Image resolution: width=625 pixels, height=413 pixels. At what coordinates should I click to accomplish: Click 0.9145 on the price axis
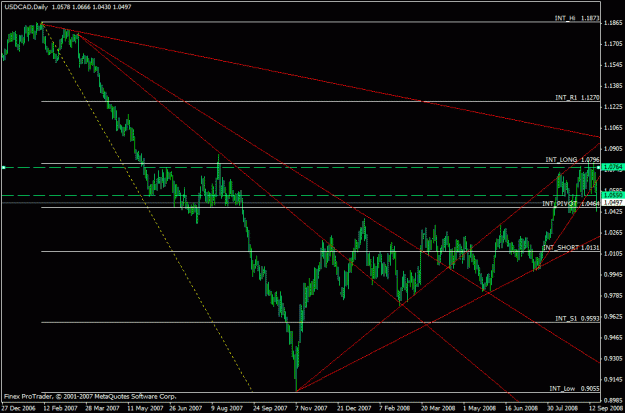pyautogui.click(x=613, y=380)
